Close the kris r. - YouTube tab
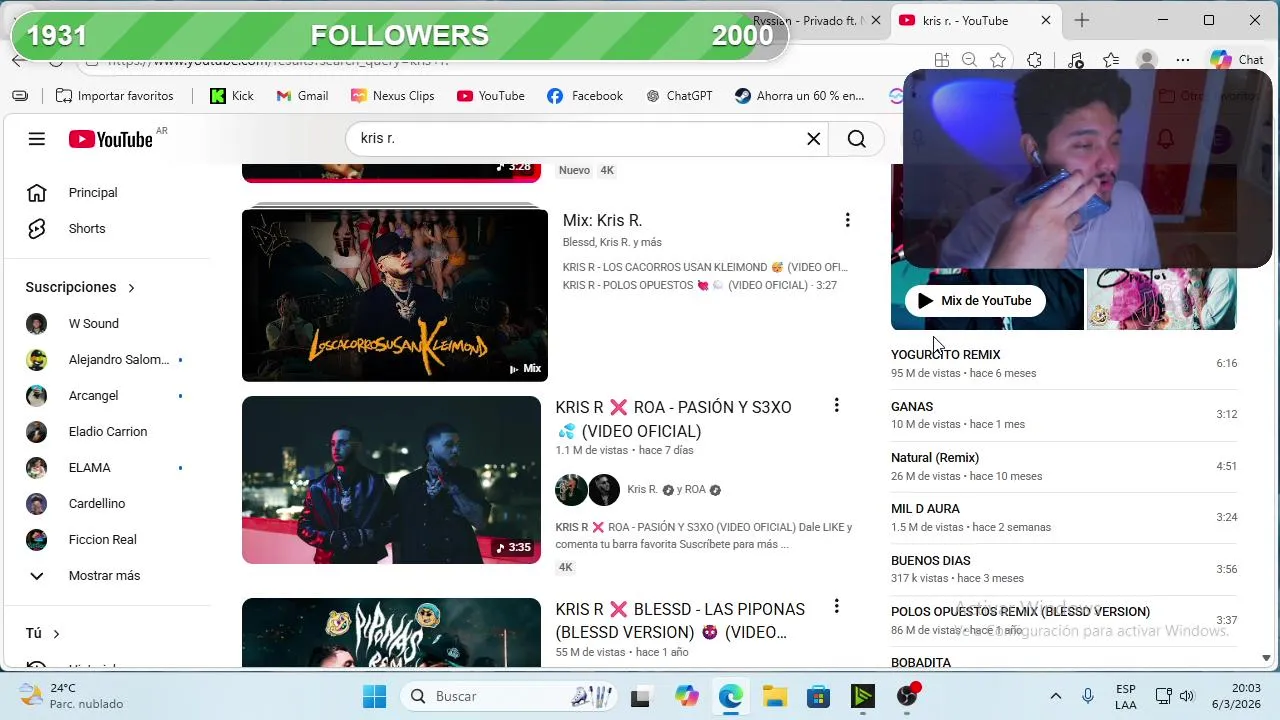This screenshot has width=1280, height=720. coord(1046,20)
